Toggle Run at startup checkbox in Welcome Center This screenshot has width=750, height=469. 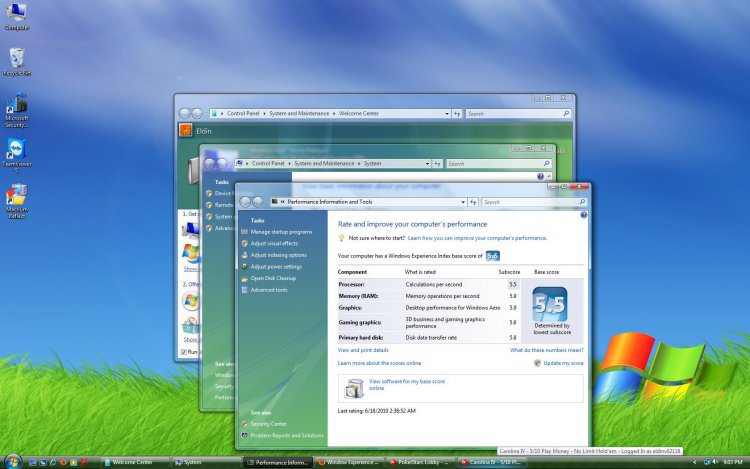[184, 352]
